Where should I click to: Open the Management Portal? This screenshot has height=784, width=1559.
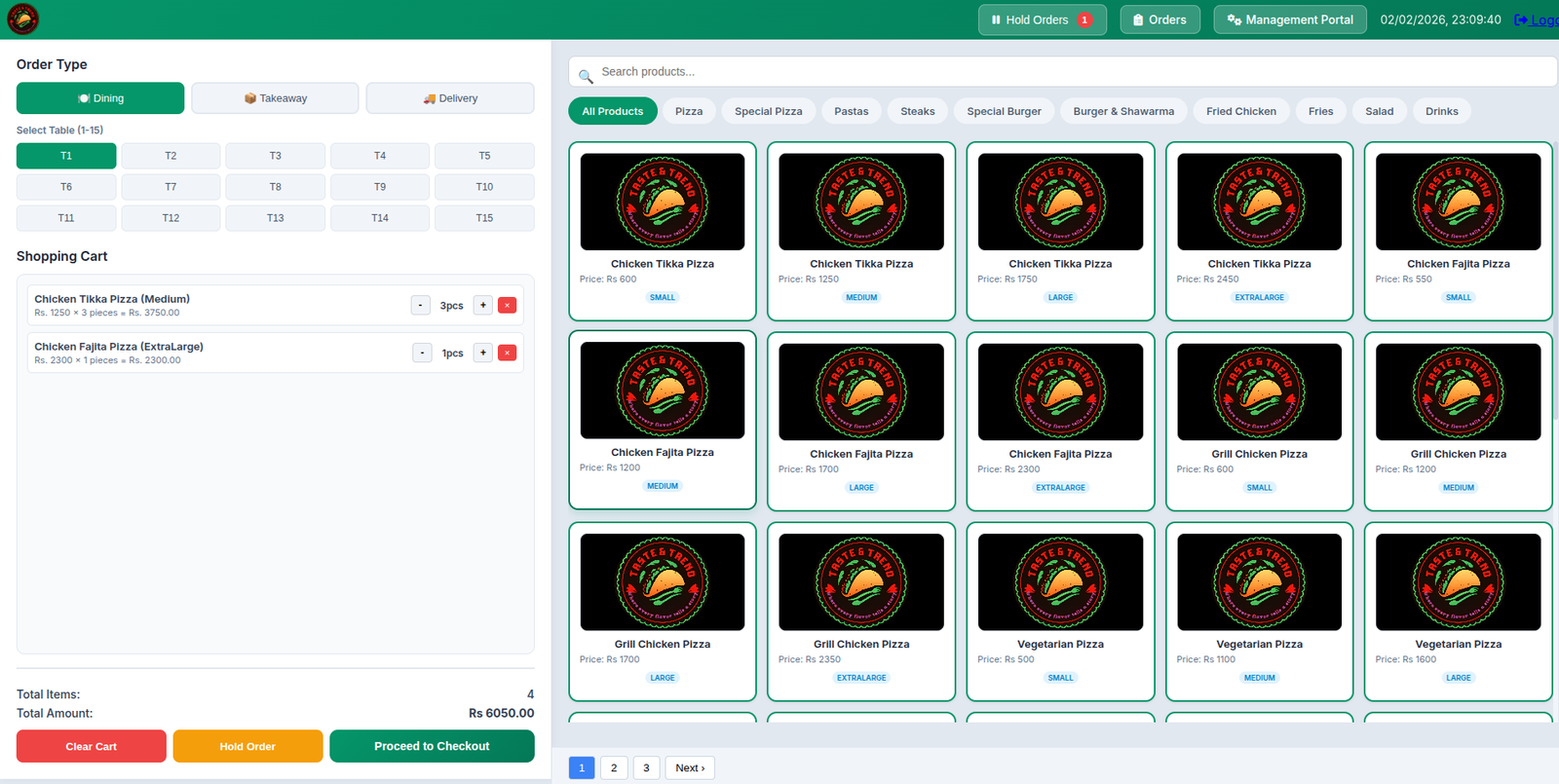coord(1289,19)
